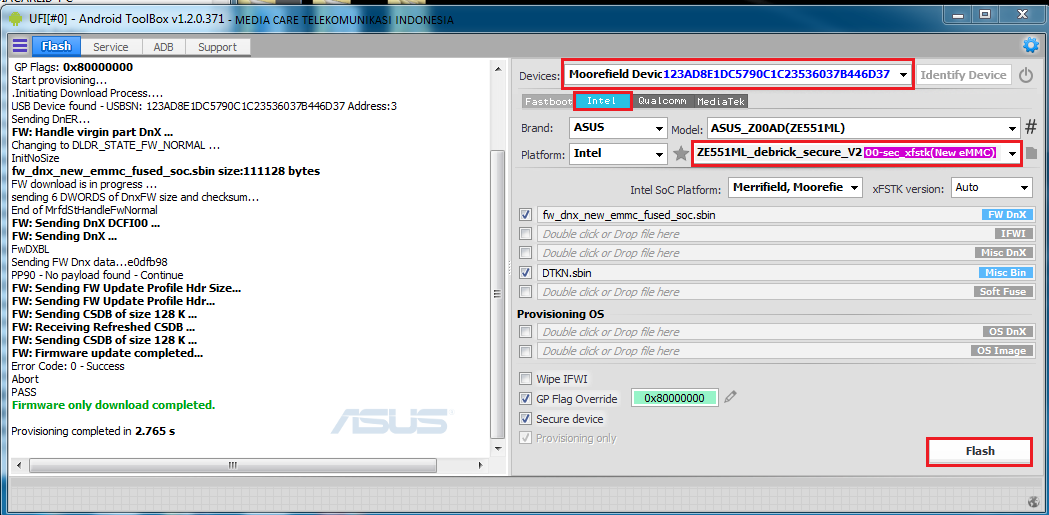Click the Flash button
This screenshot has width=1049, height=515.
(x=980, y=451)
